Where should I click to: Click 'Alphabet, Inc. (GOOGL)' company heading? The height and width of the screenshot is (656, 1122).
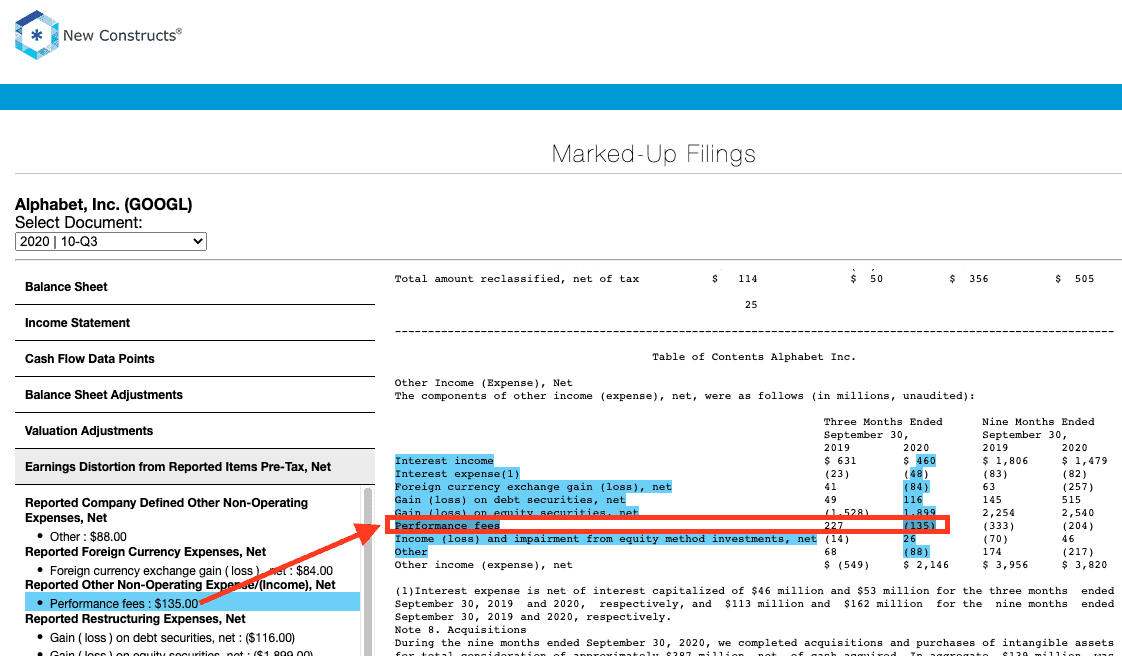pyautogui.click(x=104, y=205)
